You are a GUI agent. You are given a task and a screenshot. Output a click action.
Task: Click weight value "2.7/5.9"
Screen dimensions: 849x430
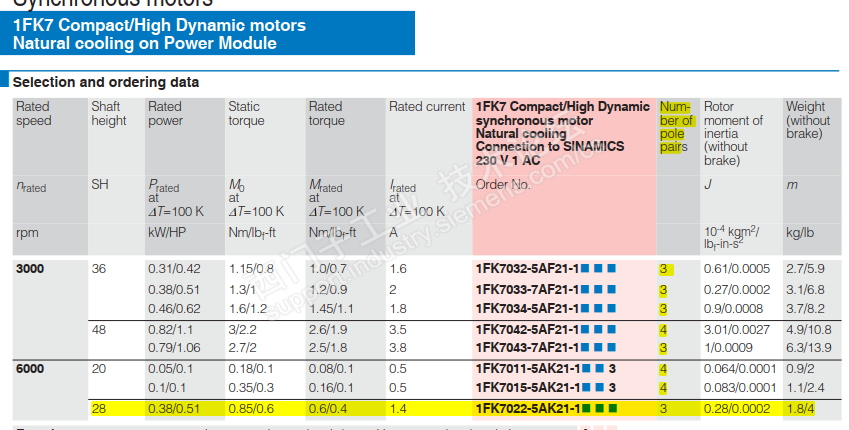(x=805, y=269)
